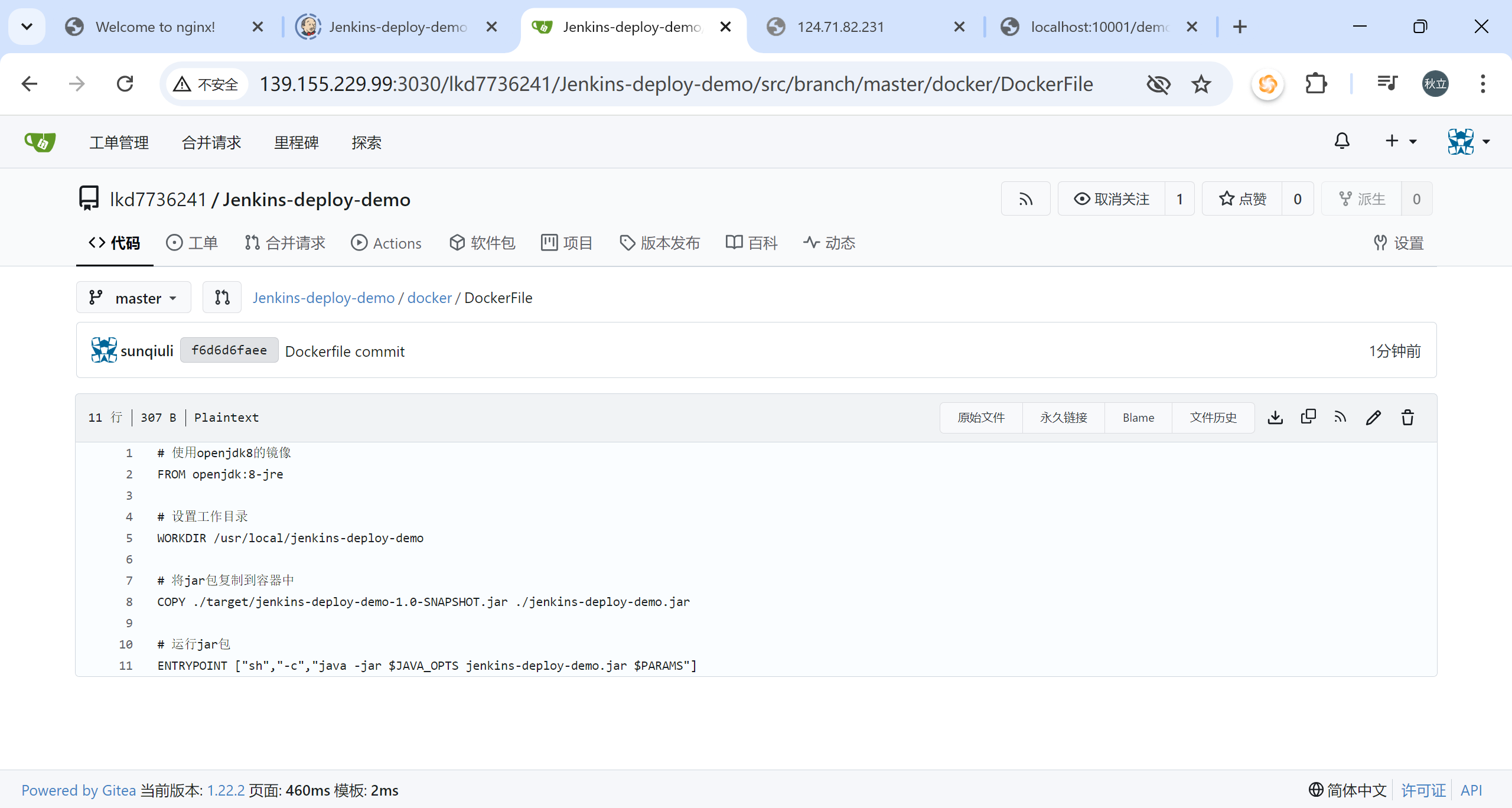This screenshot has height=808, width=1512.
Task: Click Blame button
Action: pos(1138,418)
